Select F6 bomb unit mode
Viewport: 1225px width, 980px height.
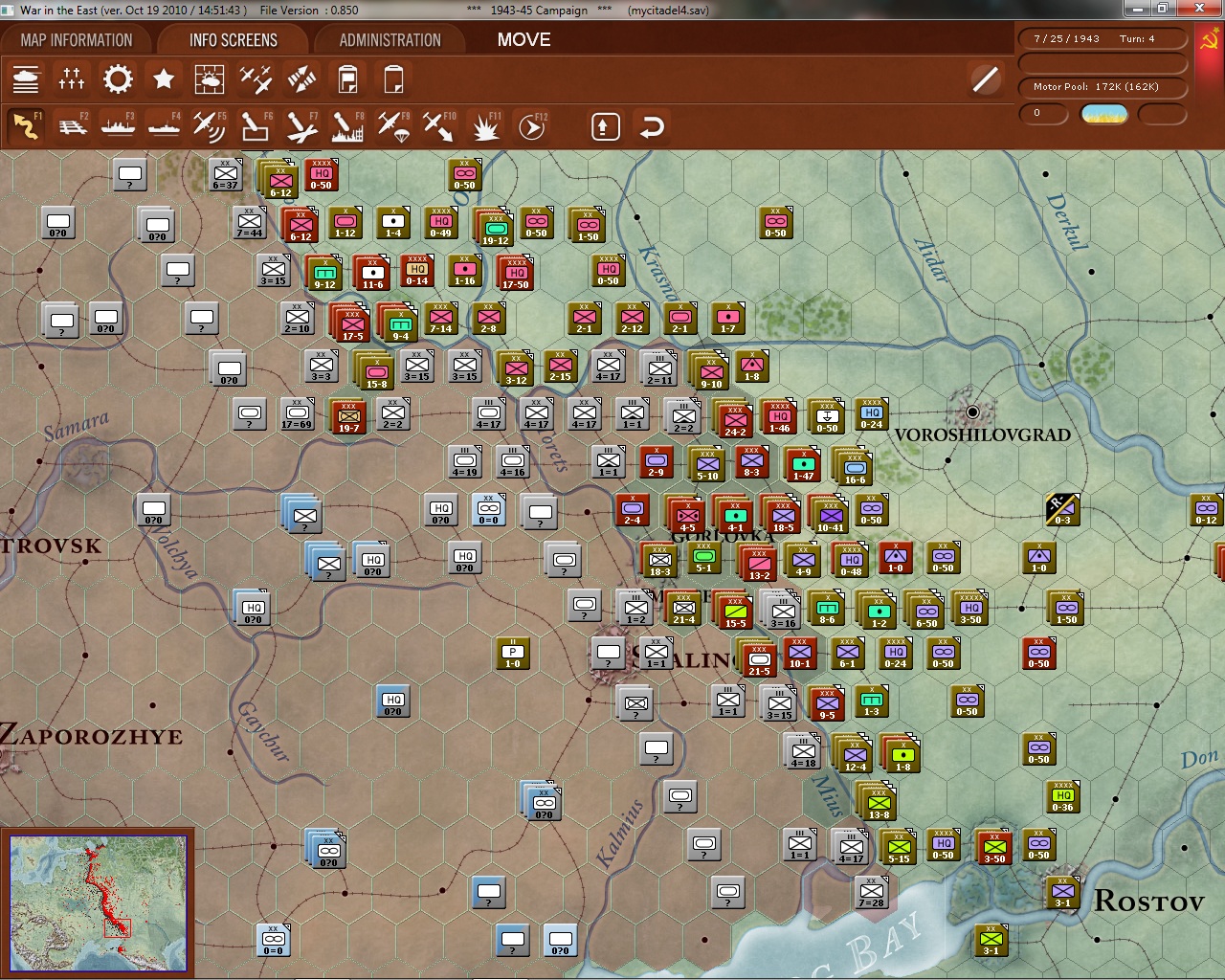pos(256,126)
